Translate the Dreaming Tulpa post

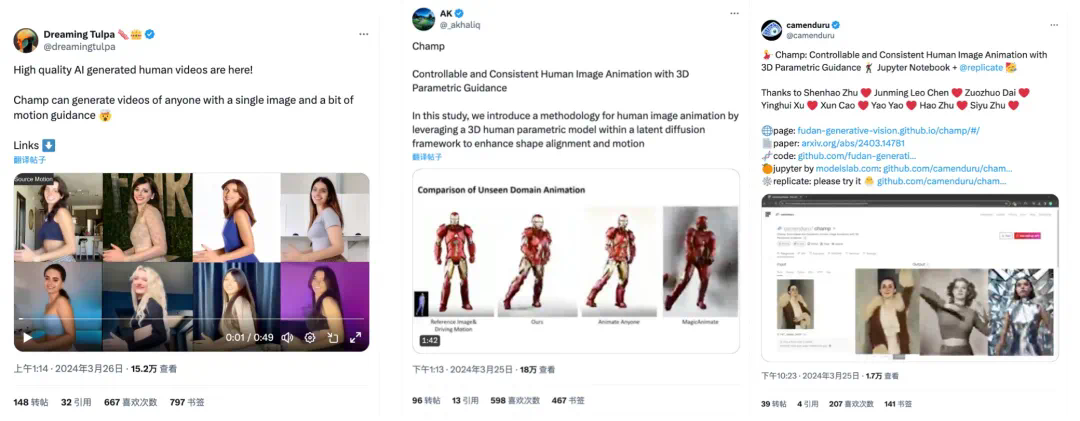29,160
